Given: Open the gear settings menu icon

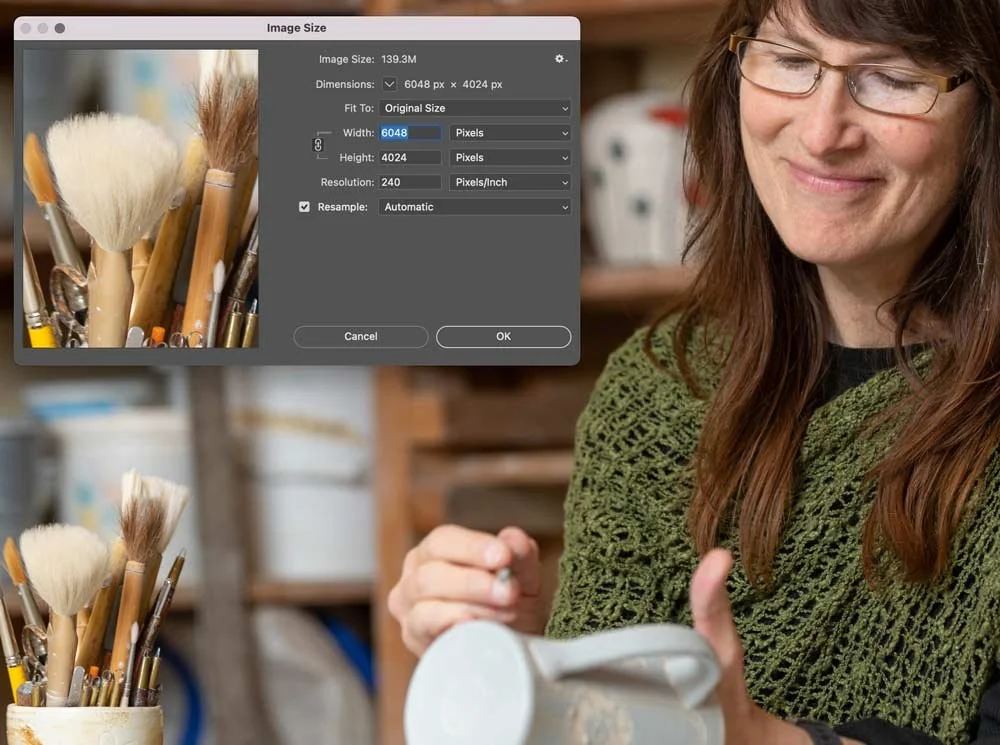Looking at the screenshot, I should [x=560, y=59].
